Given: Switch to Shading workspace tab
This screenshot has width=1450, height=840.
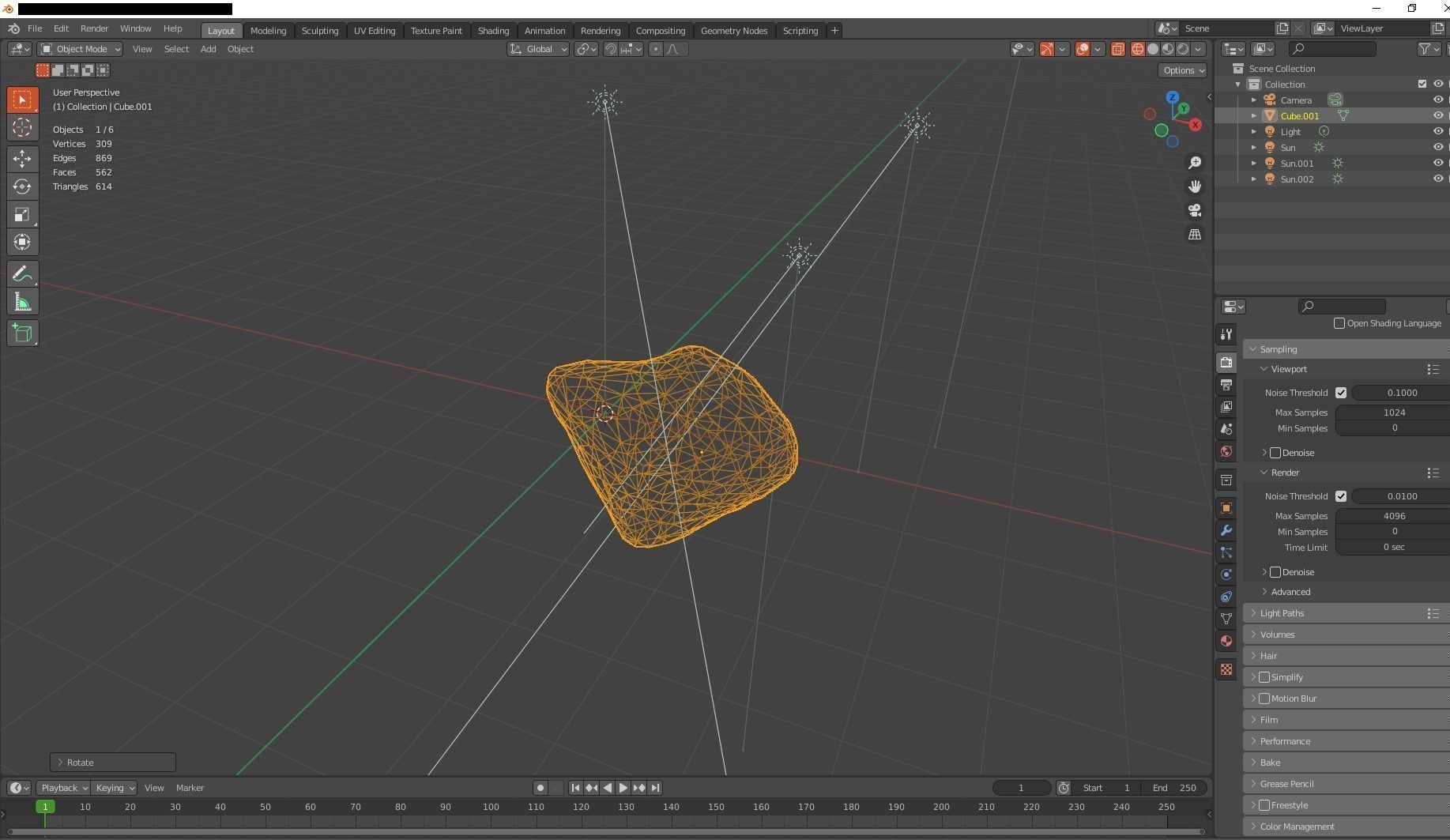Looking at the screenshot, I should [x=493, y=31].
